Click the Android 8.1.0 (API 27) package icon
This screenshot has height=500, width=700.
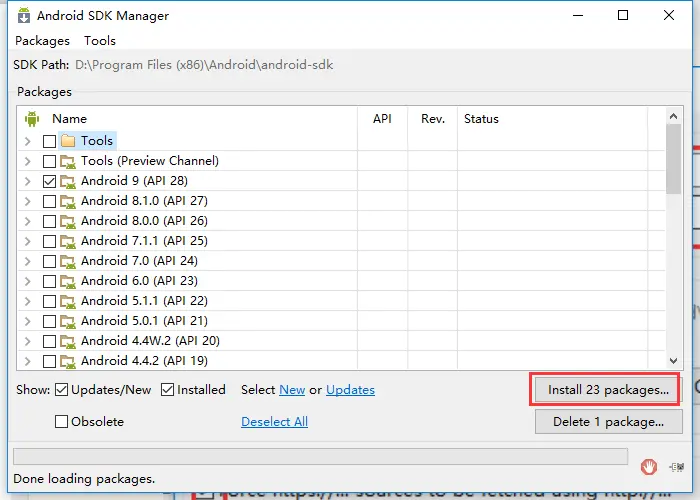(68, 201)
